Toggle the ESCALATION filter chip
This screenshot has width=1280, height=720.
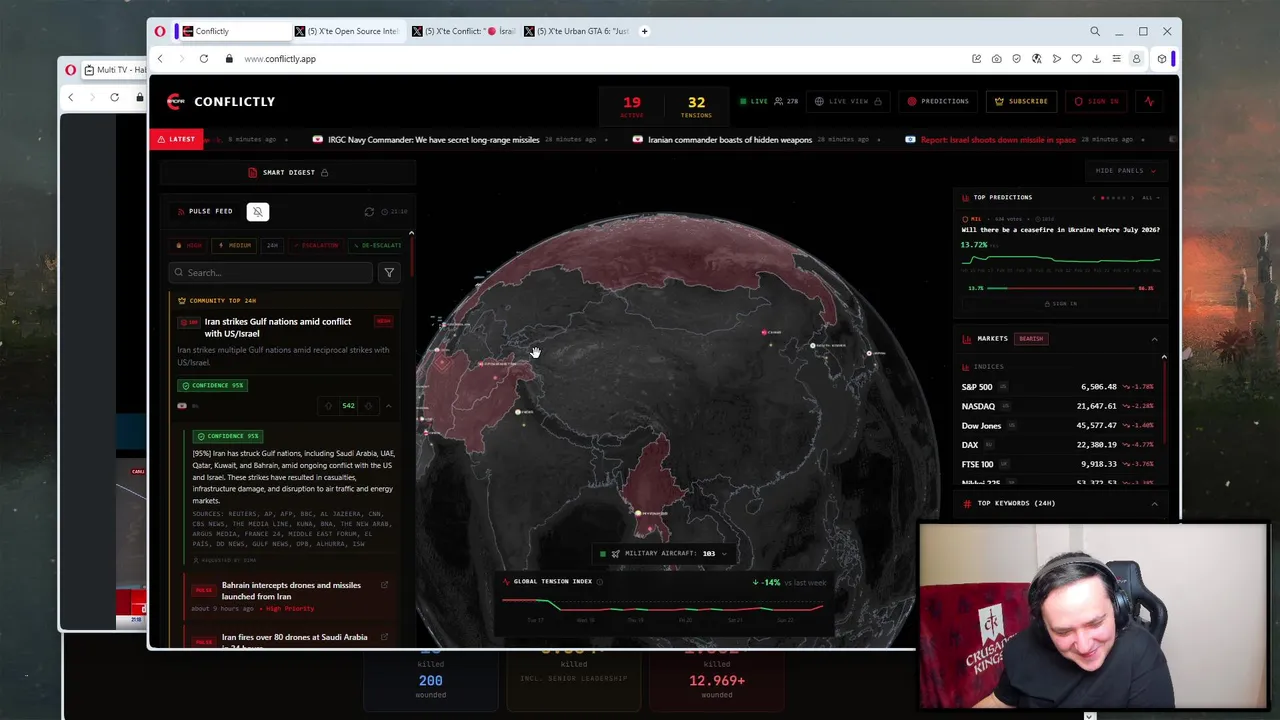316,245
